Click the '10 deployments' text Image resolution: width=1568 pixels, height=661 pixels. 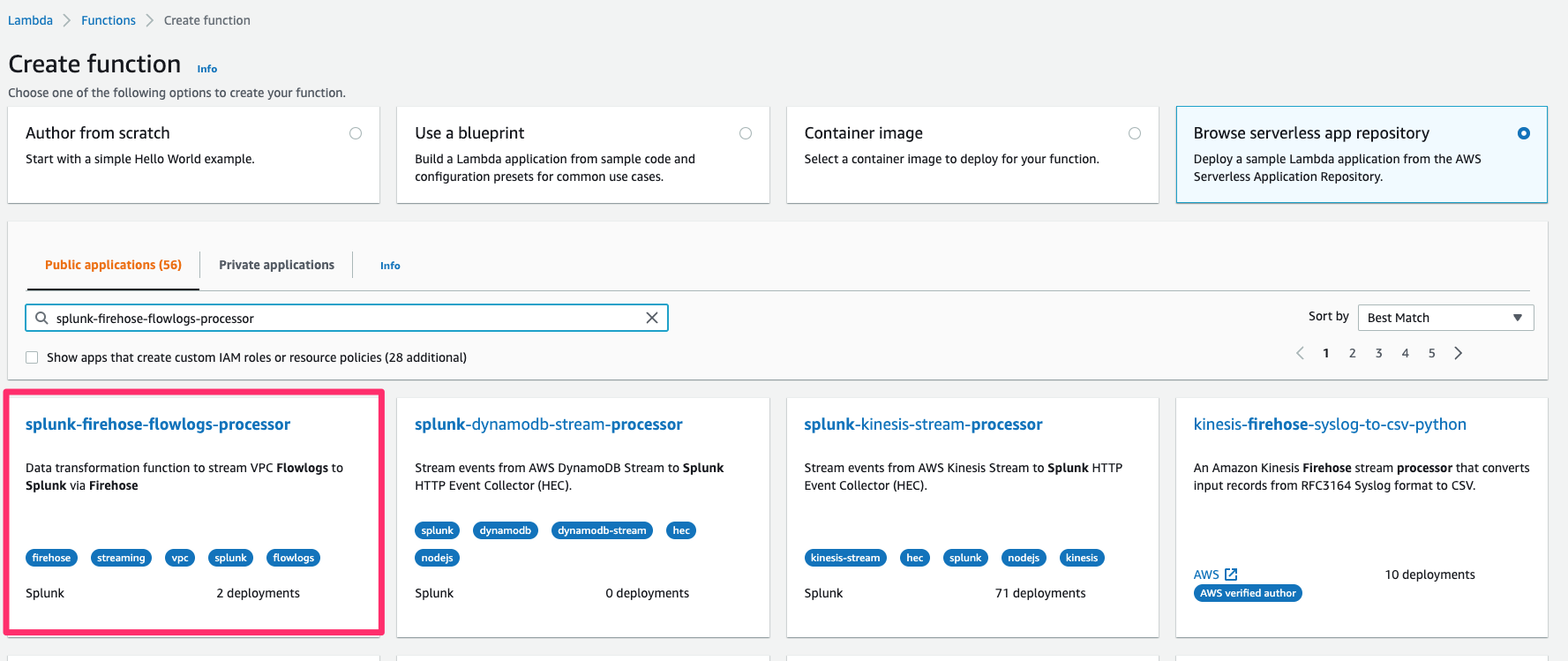tap(1429, 575)
